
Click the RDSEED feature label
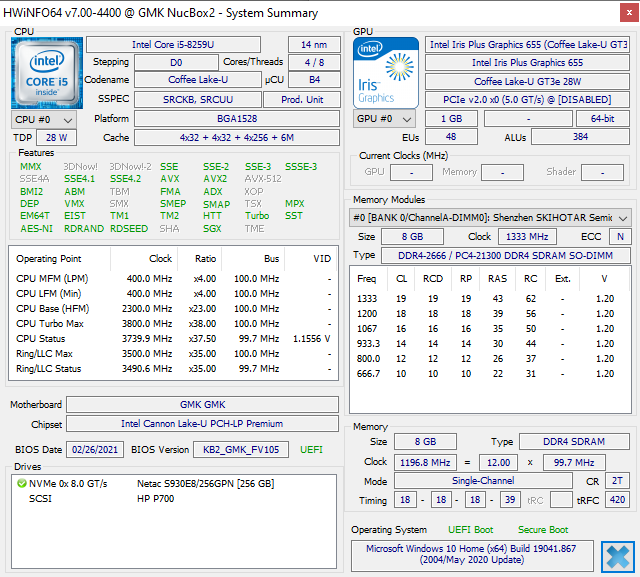coord(129,229)
